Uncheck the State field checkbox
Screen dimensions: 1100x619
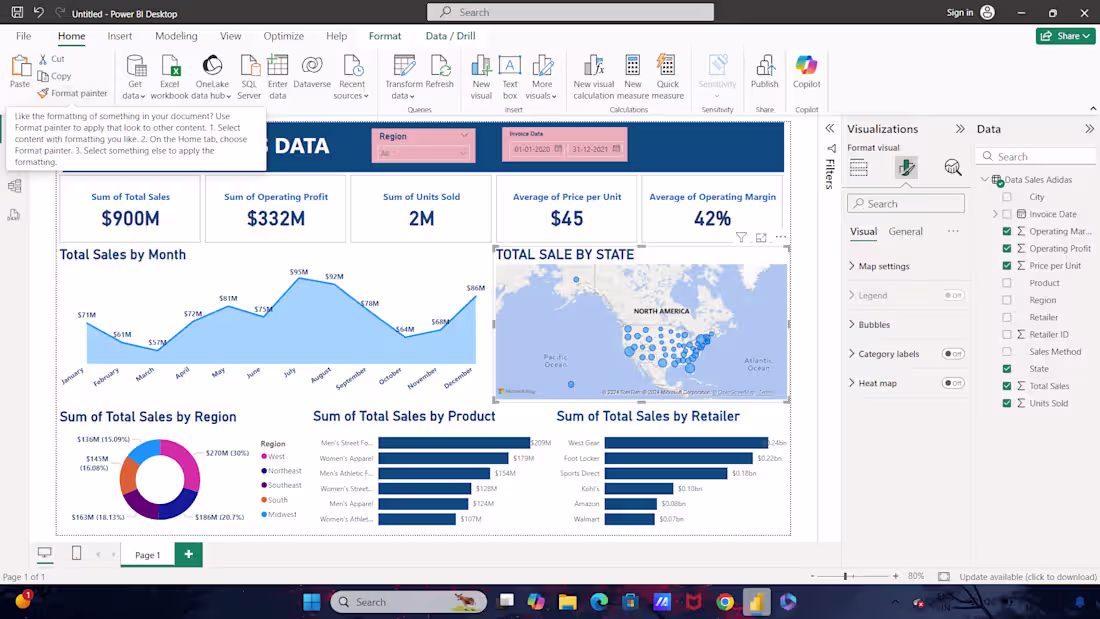click(1007, 368)
